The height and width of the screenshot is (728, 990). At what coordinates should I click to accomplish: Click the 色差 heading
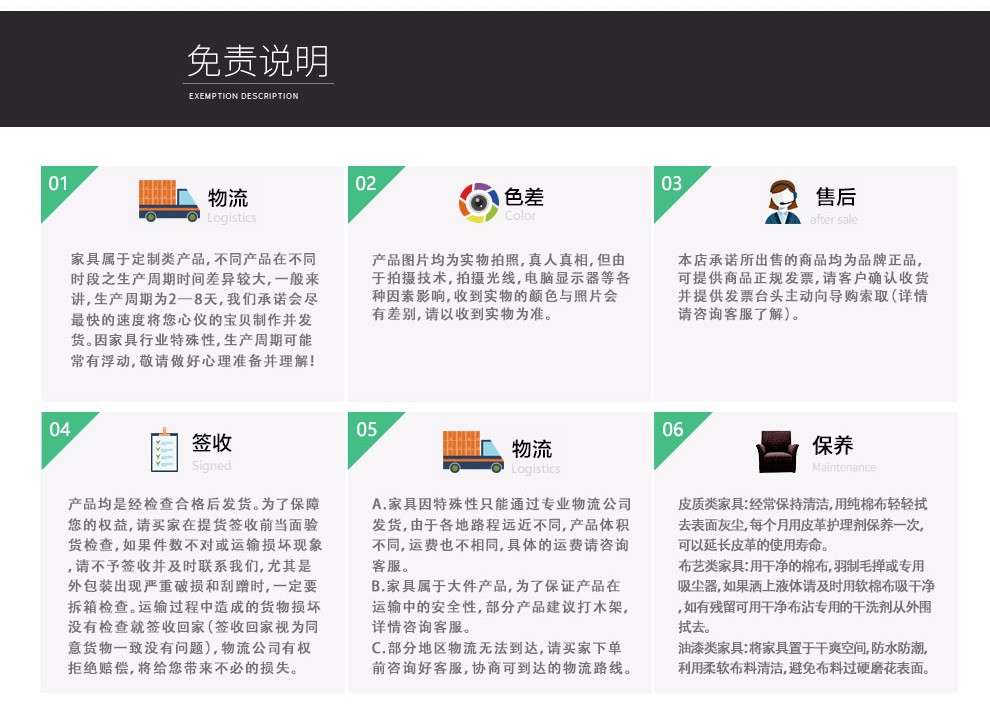[524, 197]
